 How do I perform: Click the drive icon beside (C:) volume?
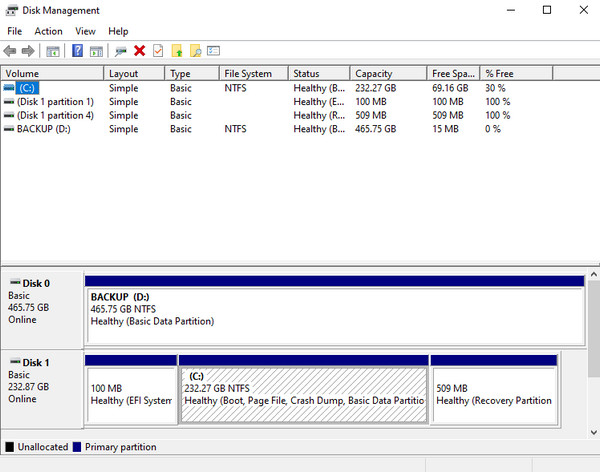(9, 88)
